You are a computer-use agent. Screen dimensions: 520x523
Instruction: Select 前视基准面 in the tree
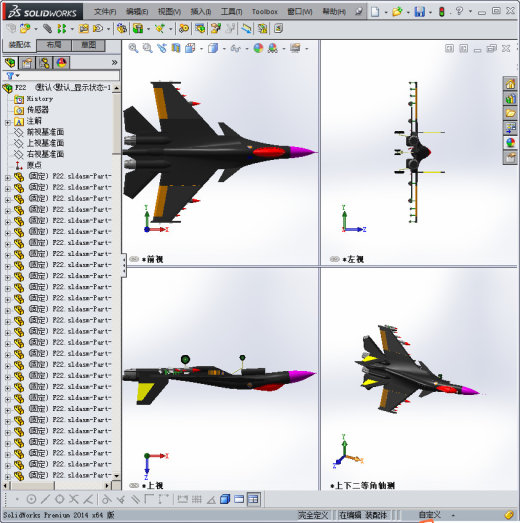click(x=45, y=132)
